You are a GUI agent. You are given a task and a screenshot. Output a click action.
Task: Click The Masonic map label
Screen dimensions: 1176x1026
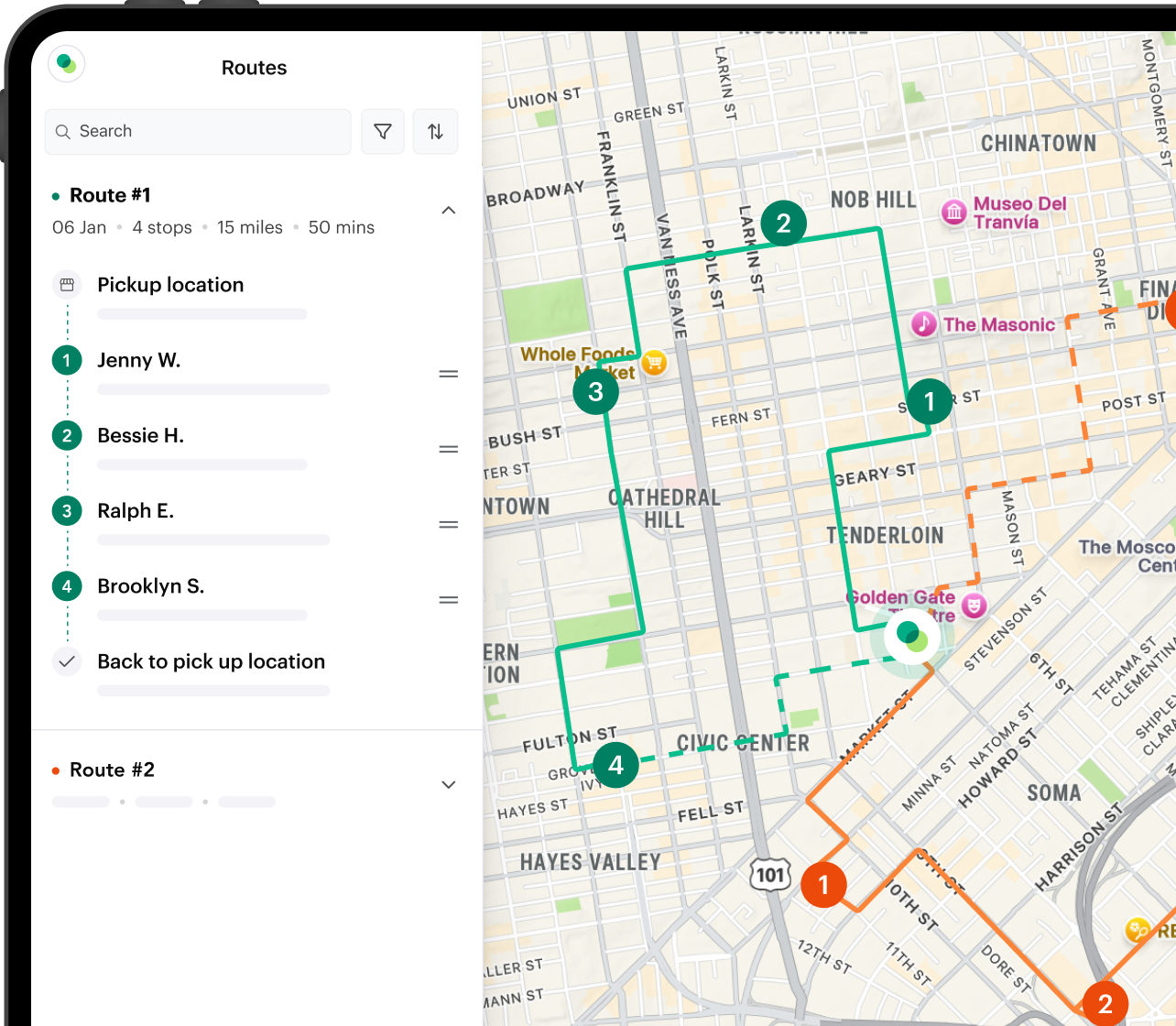coord(999,324)
